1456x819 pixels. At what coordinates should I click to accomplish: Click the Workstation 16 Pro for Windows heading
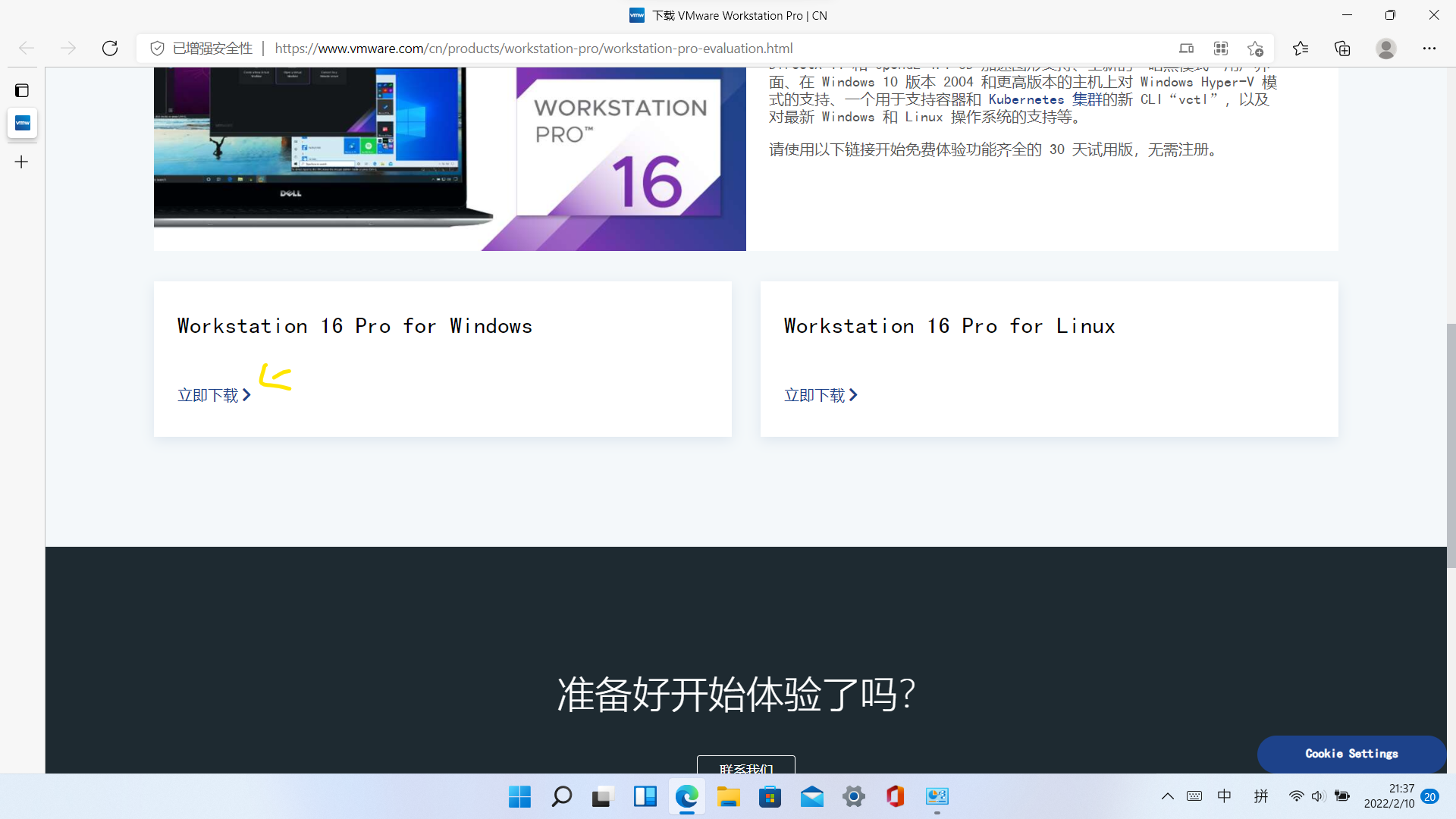[355, 326]
